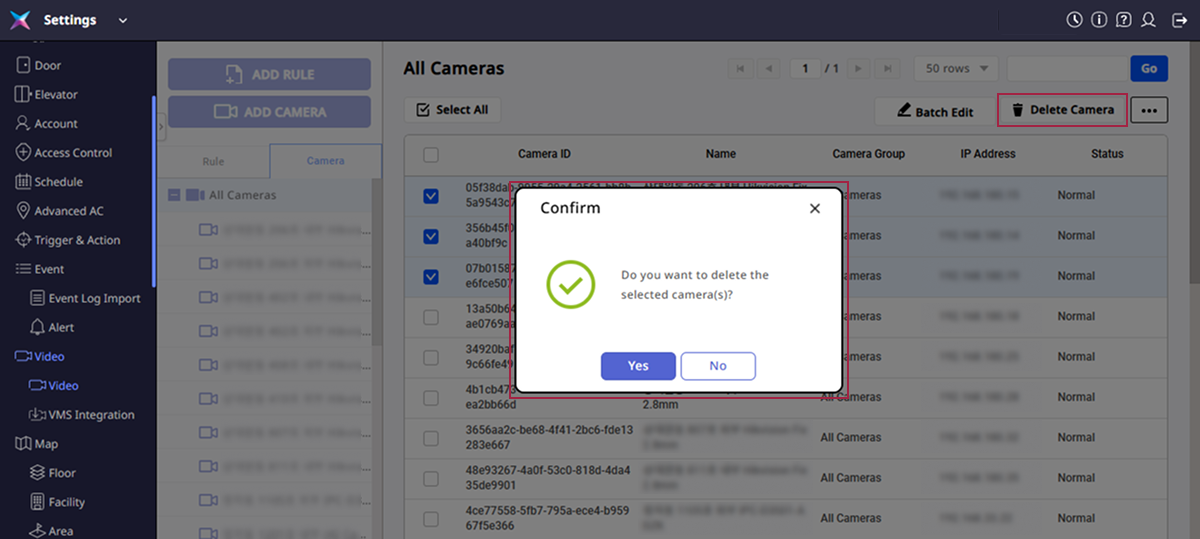Go to next page arrow in pagination
Screen dimensions: 1200x539
[x=861, y=68]
